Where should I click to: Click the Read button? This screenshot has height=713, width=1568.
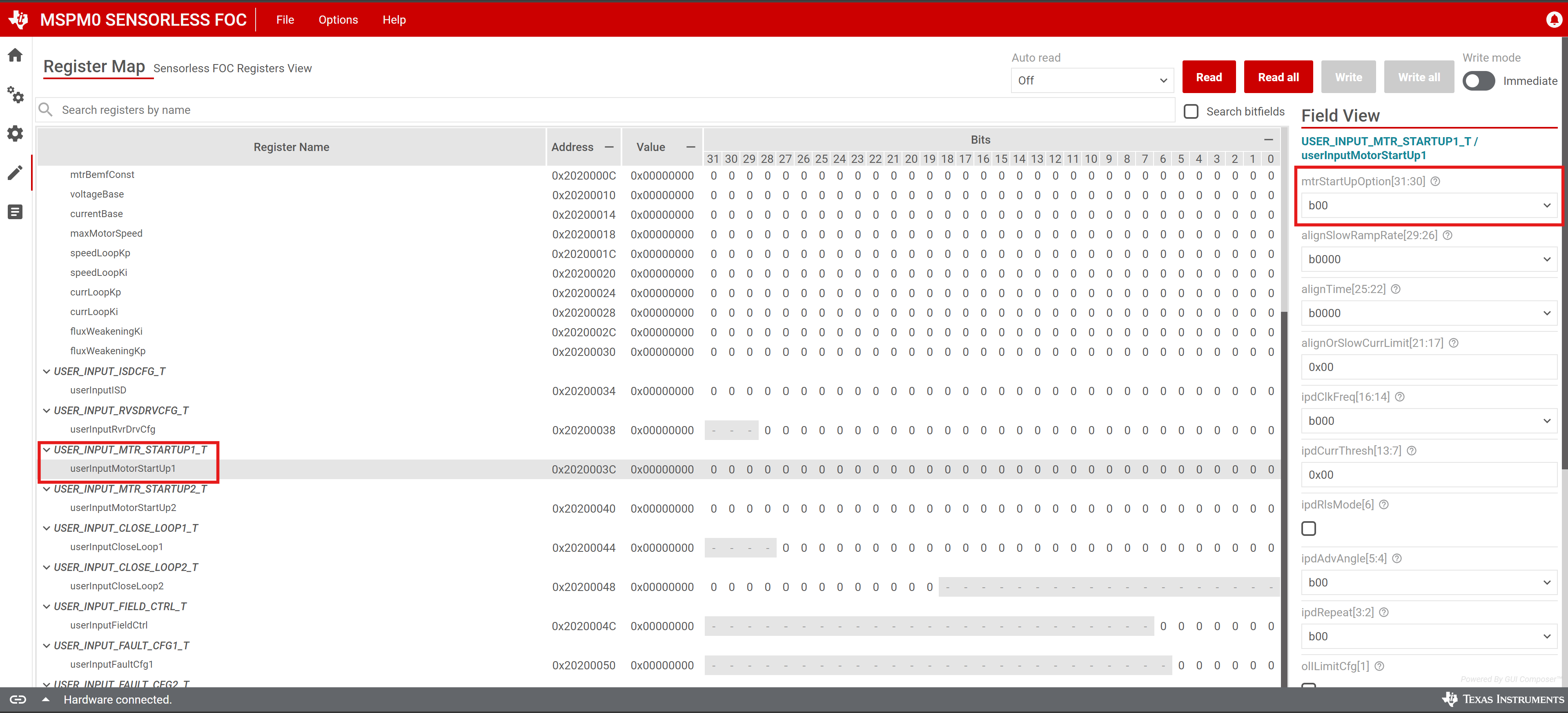coord(1209,77)
